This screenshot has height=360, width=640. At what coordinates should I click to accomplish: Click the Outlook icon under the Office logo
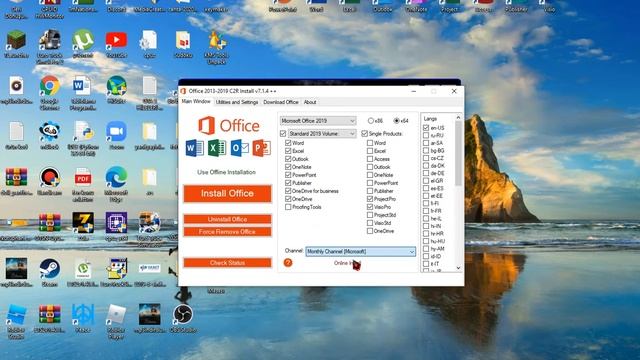239,148
